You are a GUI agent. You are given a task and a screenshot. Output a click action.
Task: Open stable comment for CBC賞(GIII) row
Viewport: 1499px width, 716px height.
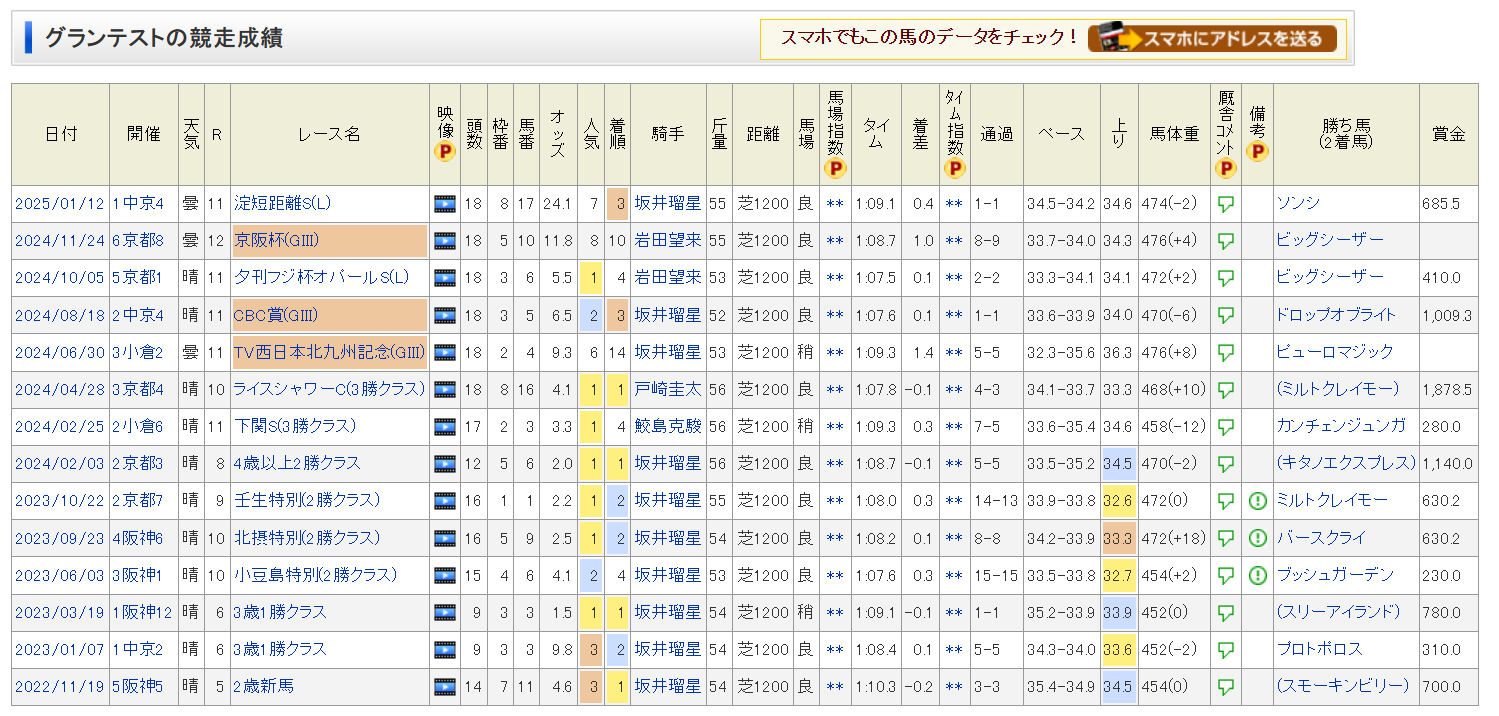pyautogui.click(x=1225, y=316)
